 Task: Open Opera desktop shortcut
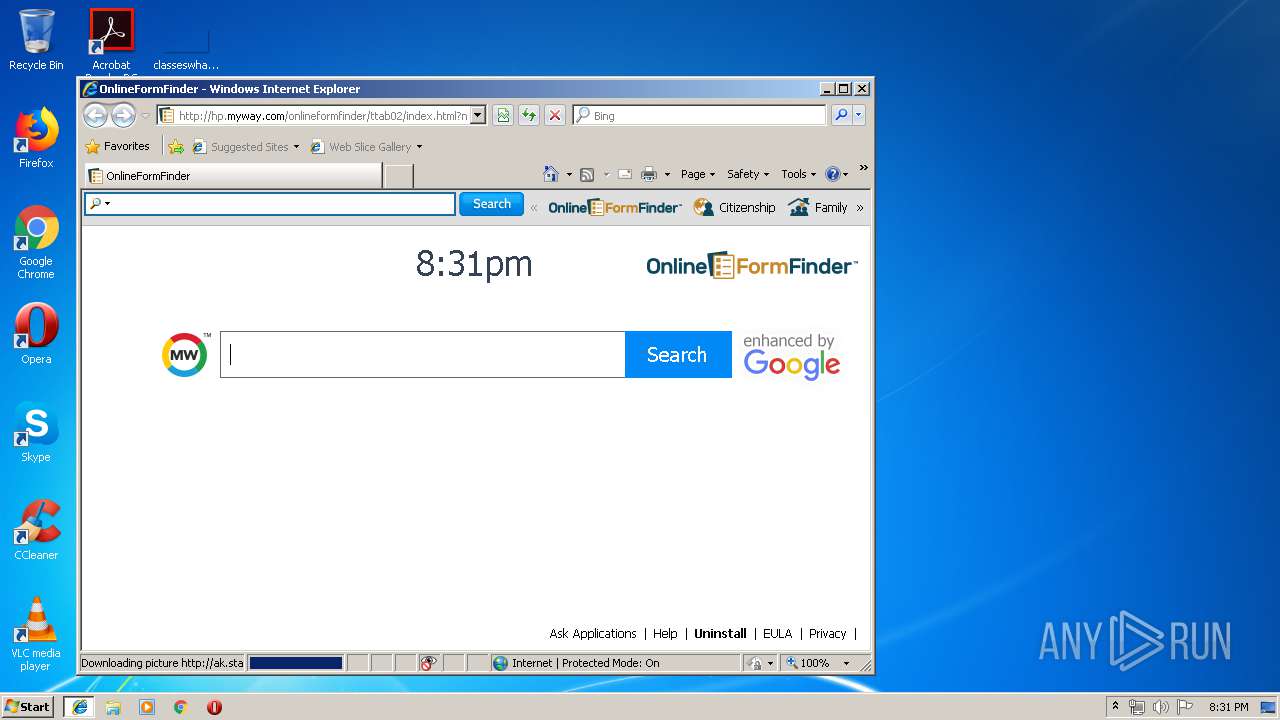(36, 334)
